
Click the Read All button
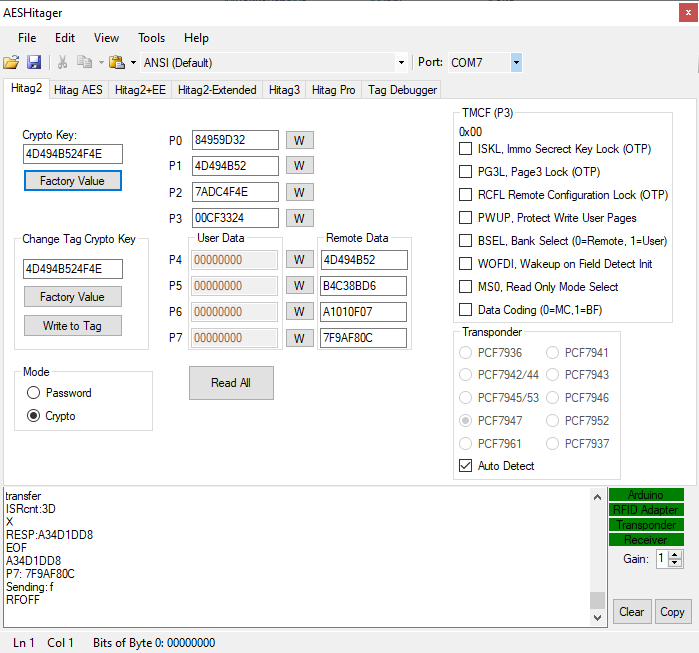tap(231, 383)
